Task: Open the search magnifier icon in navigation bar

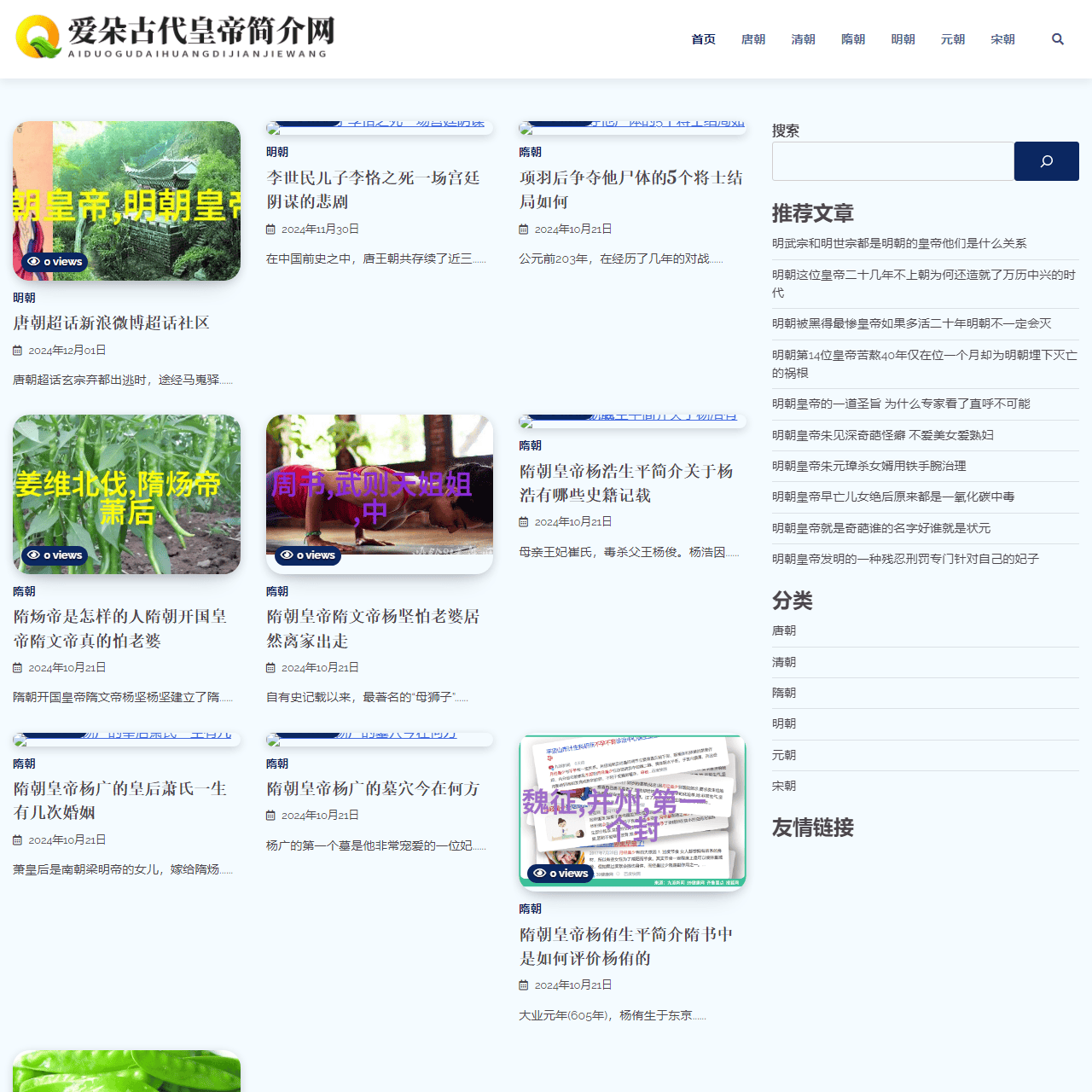Action: tap(1057, 38)
